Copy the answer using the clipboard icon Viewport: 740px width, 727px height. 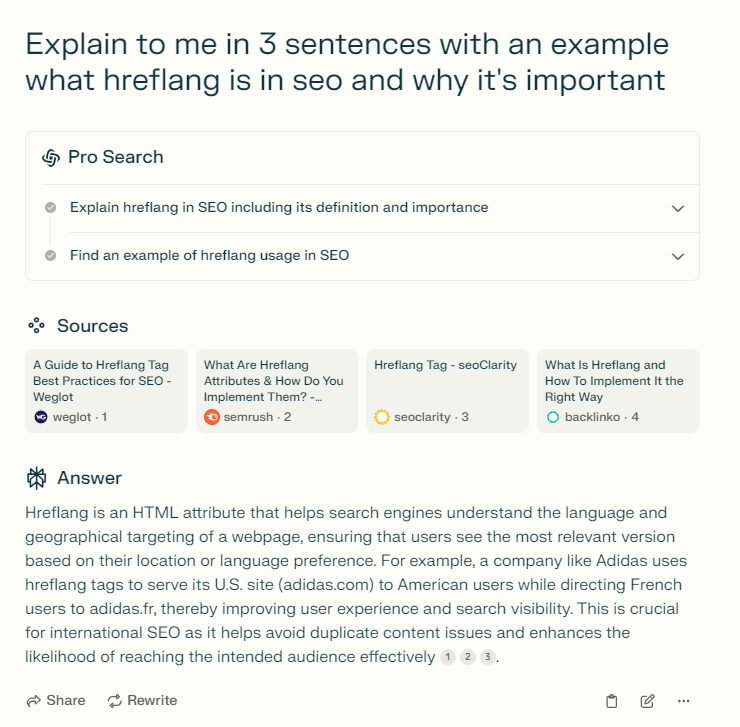pos(611,701)
